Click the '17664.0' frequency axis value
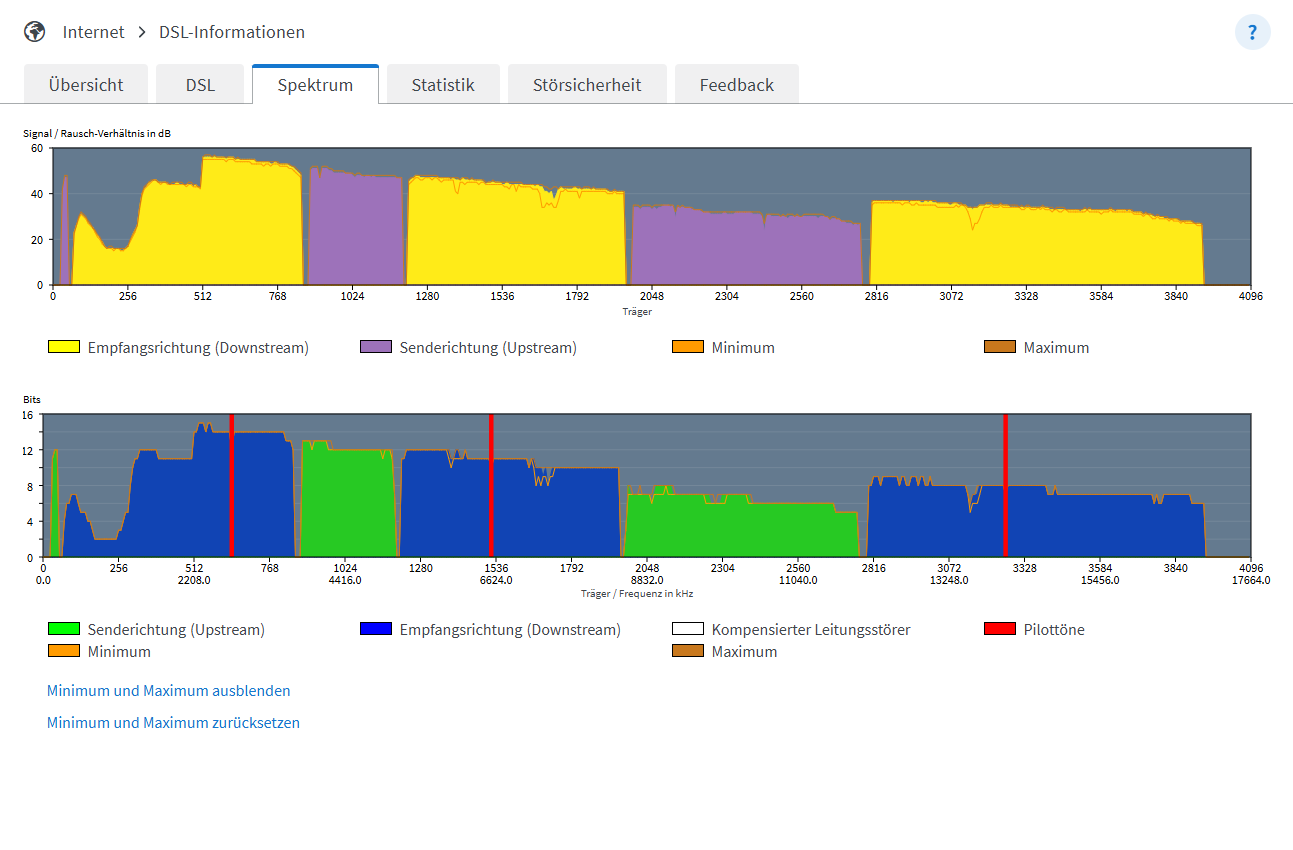Image resolution: width=1293 pixels, height=850 pixels. click(1251, 580)
